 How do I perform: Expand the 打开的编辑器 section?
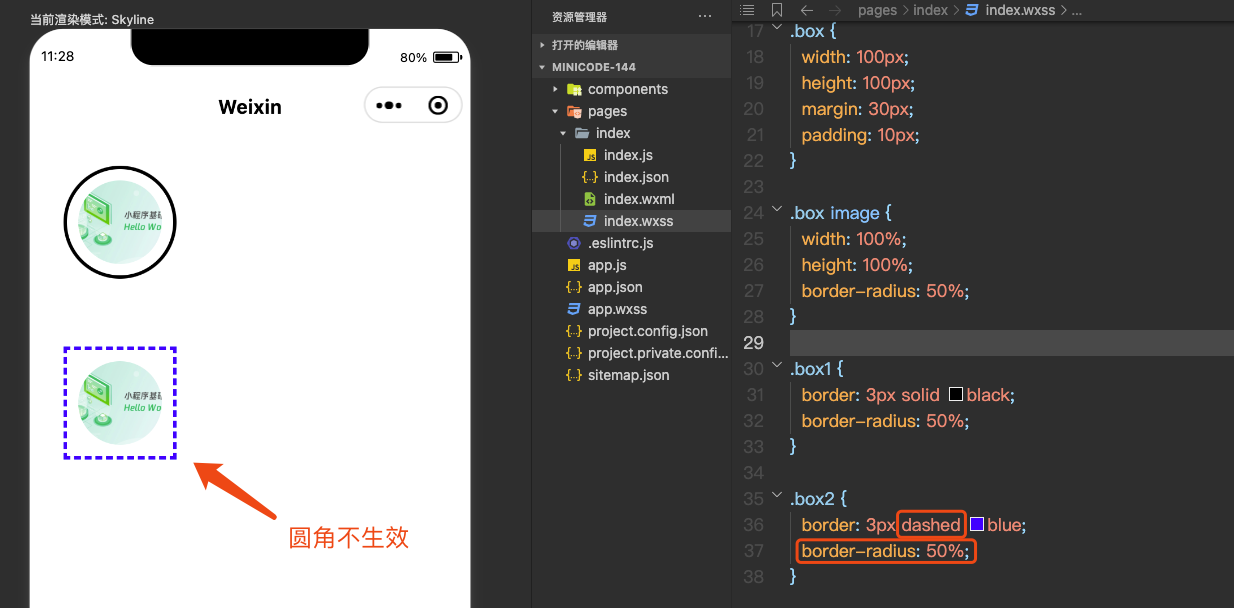(542, 45)
